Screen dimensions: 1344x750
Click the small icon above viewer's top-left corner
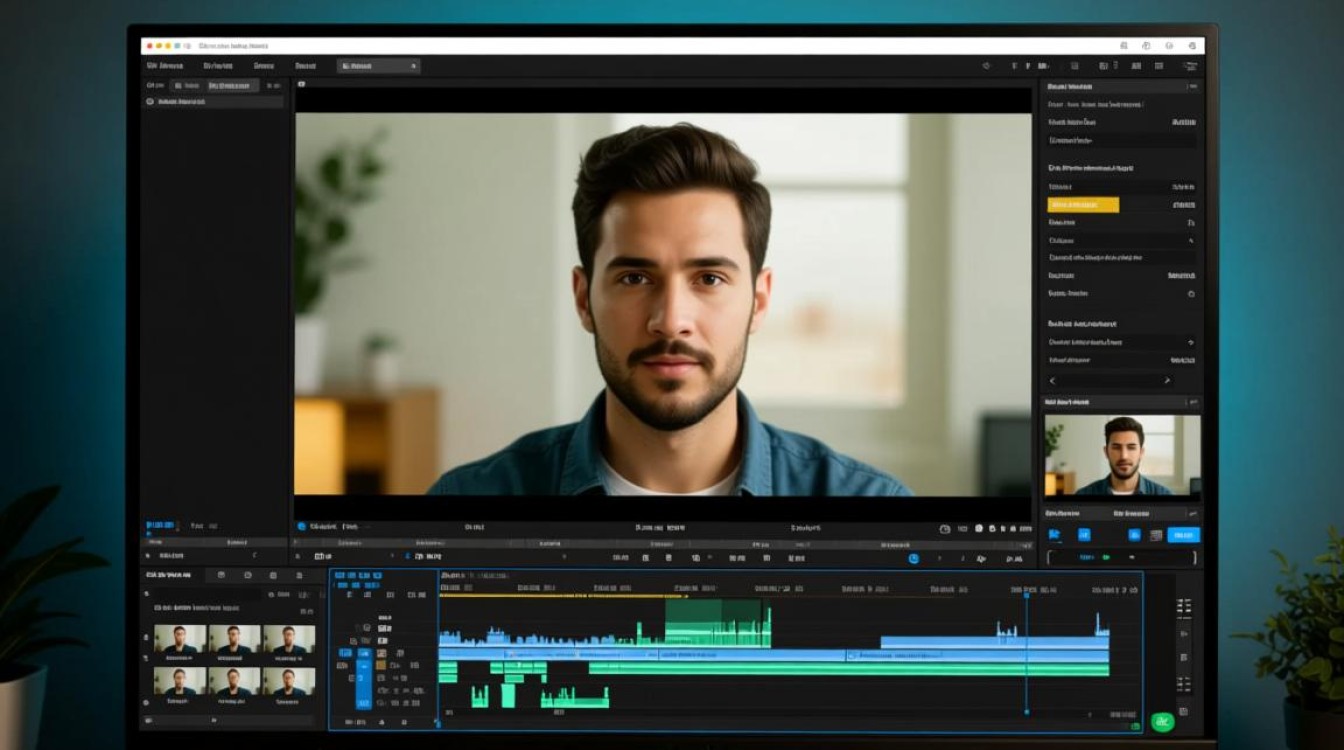(x=301, y=84)
